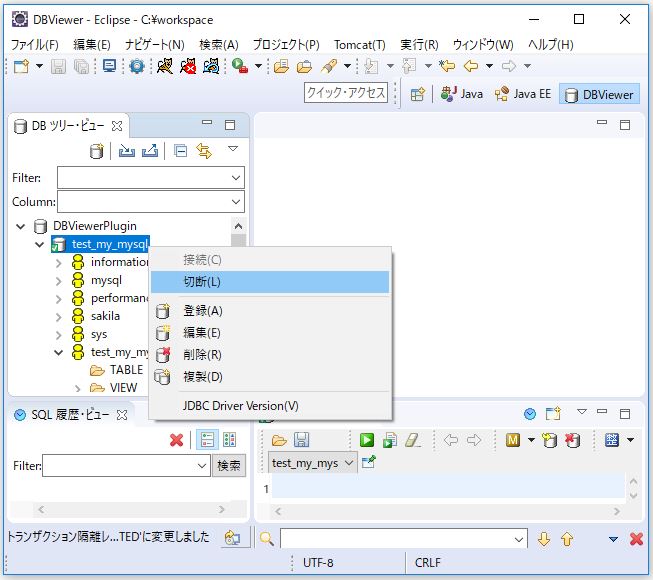Click the save icon in SQL editor toolbar
The width and height of the screenshot is (653, 580).
coord(302,440)
